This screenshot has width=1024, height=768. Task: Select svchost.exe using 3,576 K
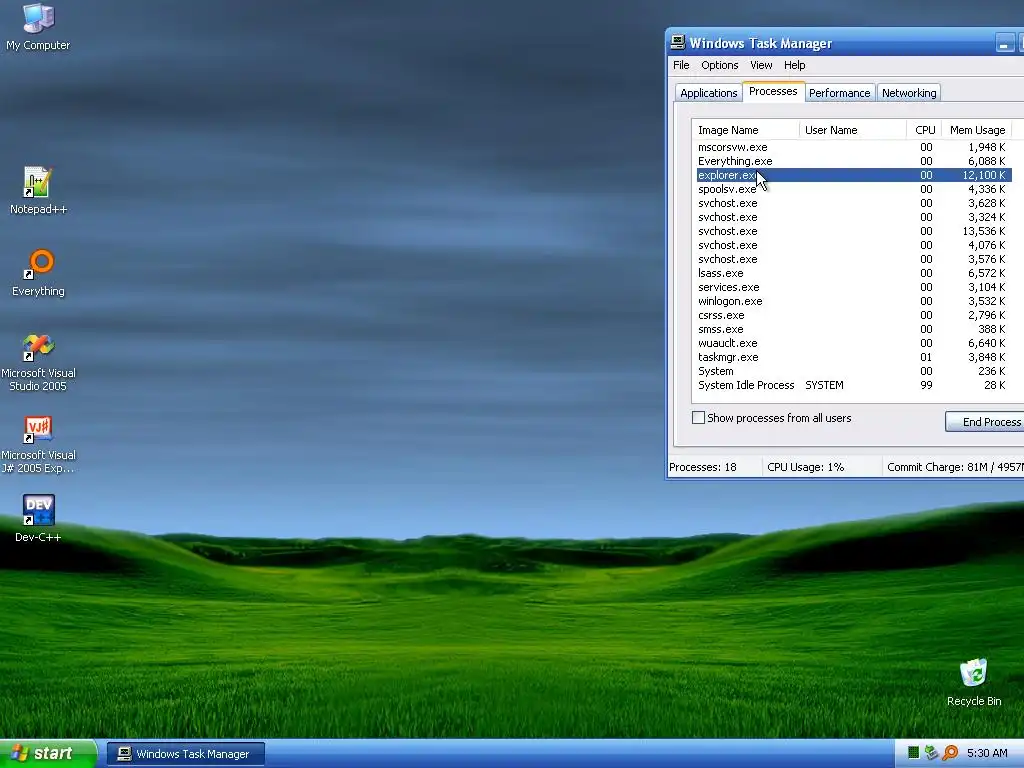(852, 259)
